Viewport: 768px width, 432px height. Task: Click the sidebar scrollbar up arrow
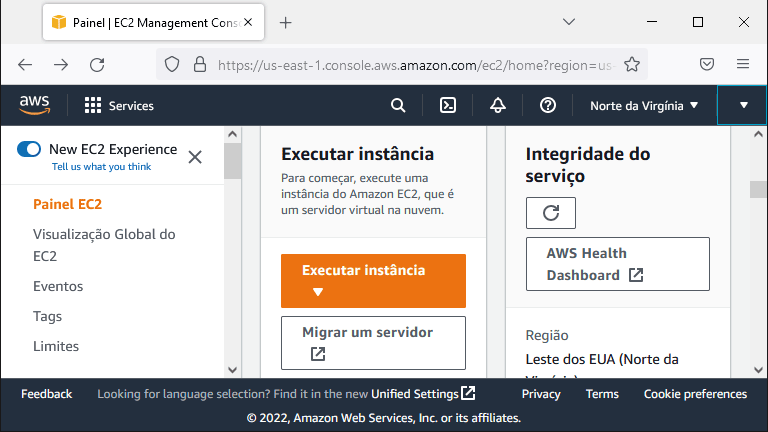pyautogui.click(x=233, y=134)
